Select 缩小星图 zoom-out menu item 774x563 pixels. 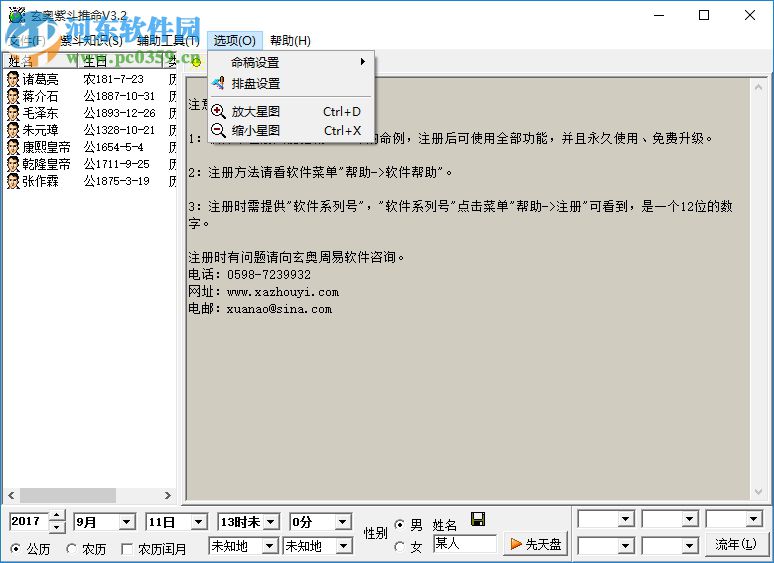pyautogui.click(x=291, y=131)
